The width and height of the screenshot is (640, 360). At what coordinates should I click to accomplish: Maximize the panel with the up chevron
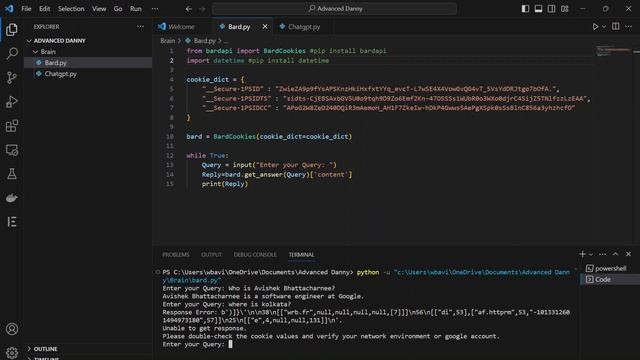[616, 254]
